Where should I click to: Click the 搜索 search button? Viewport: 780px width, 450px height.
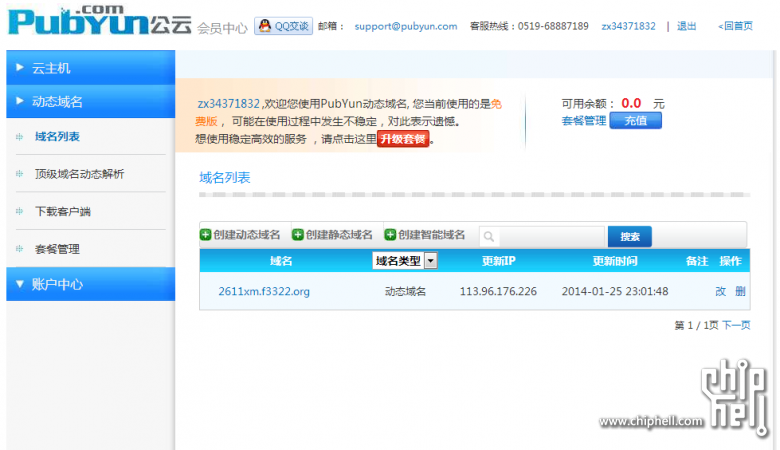click(630, 237)
